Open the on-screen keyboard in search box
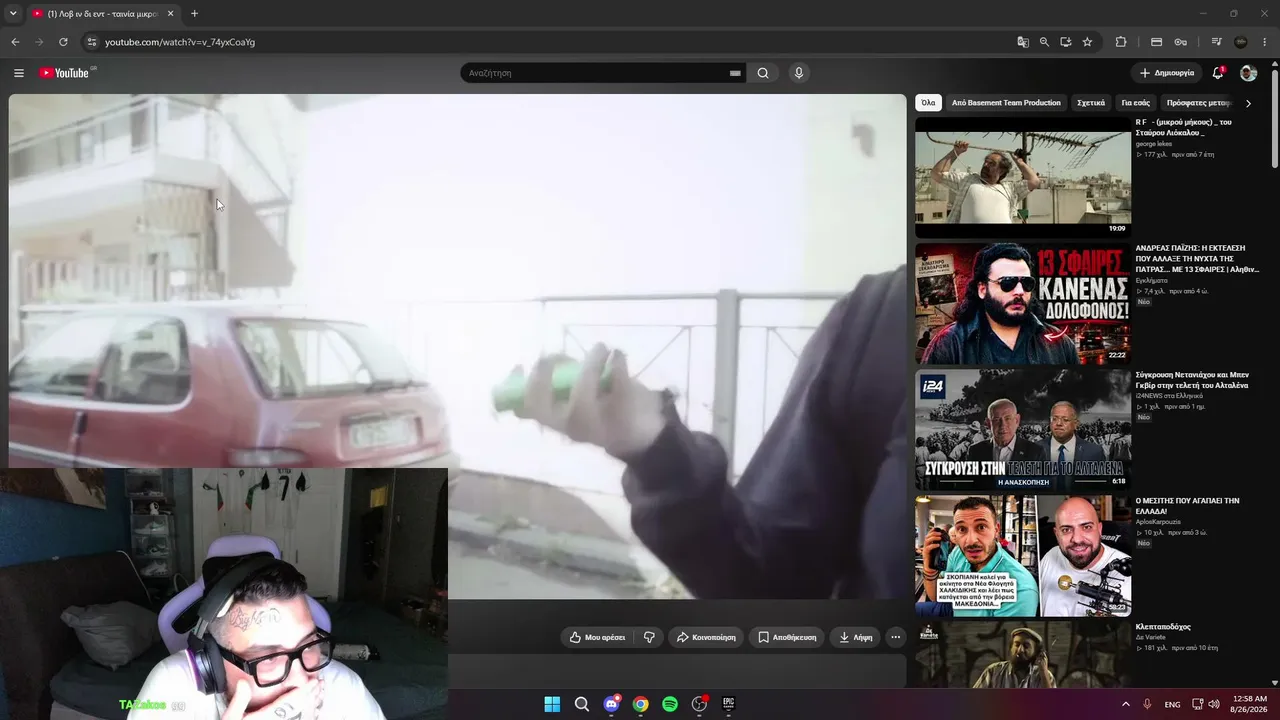 [735, 73]
